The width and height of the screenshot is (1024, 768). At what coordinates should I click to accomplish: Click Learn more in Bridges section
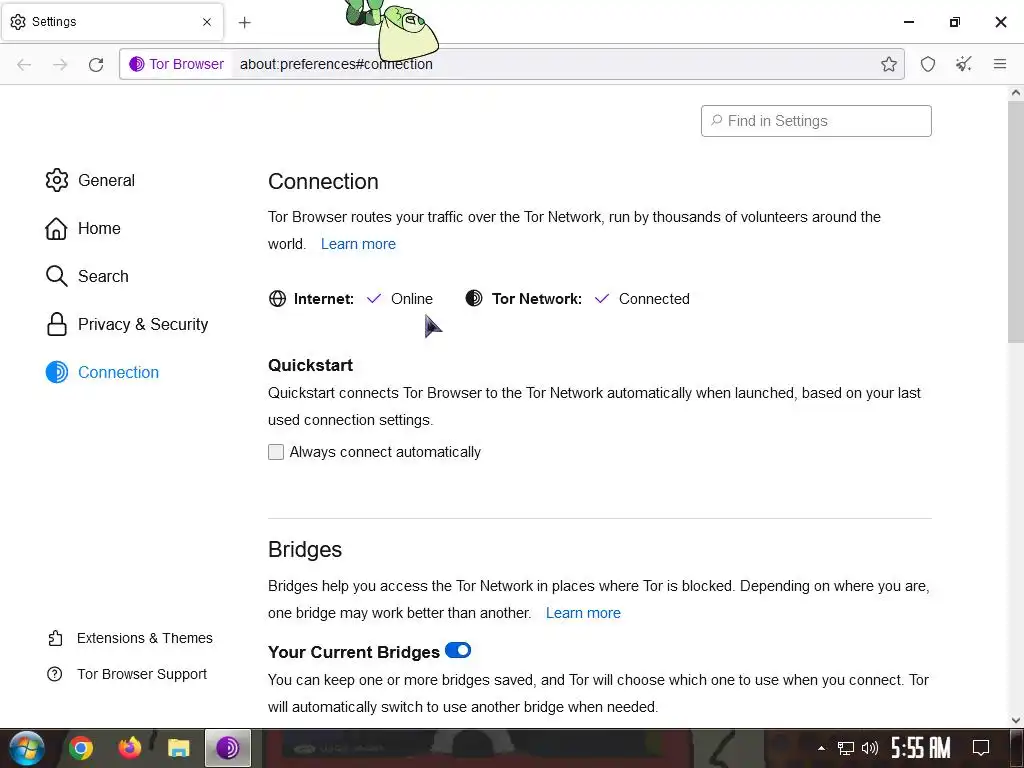point(583,613)
